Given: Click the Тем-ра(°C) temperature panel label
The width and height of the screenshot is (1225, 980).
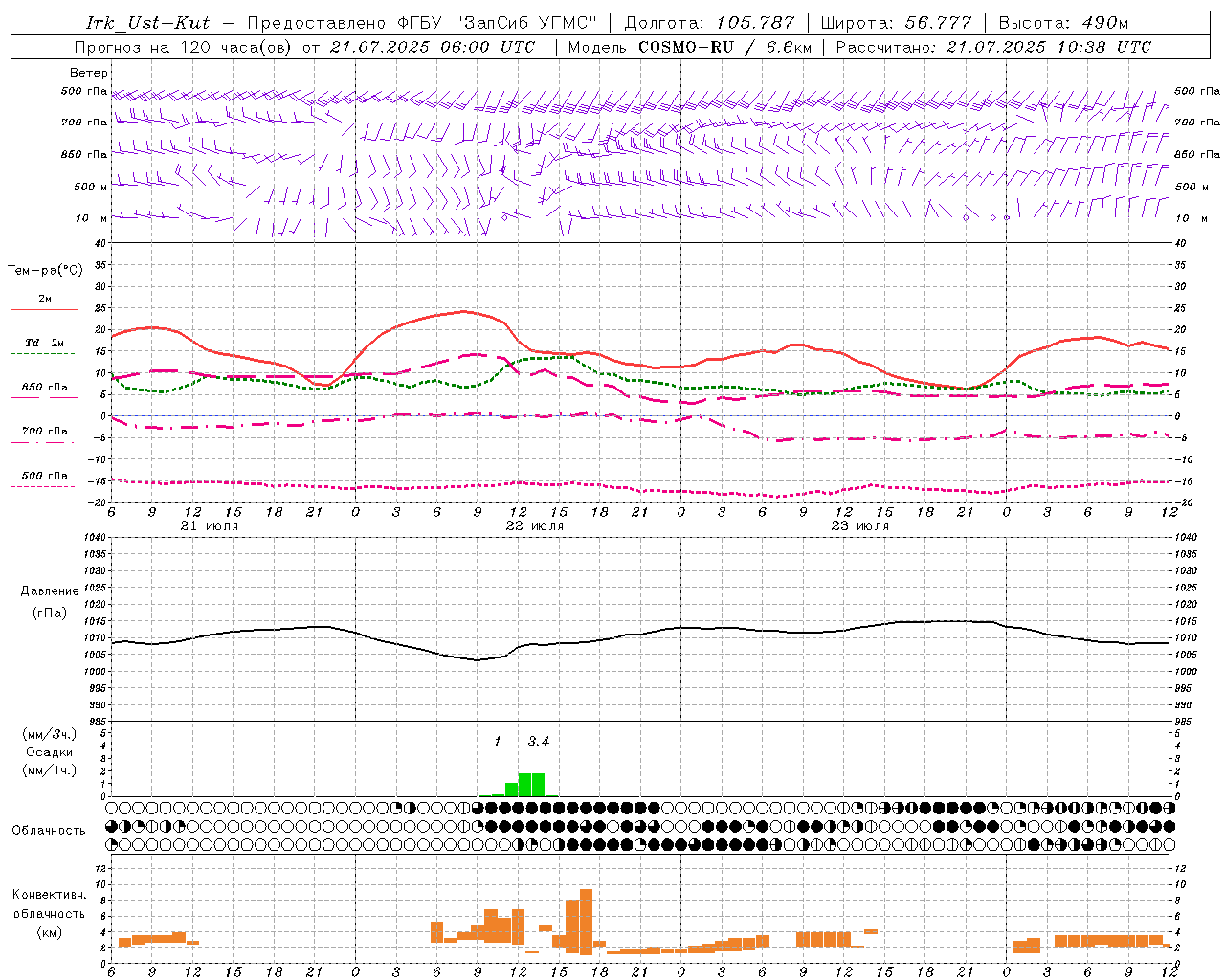Looking at the screenshot, I should (x=45, y=271).
